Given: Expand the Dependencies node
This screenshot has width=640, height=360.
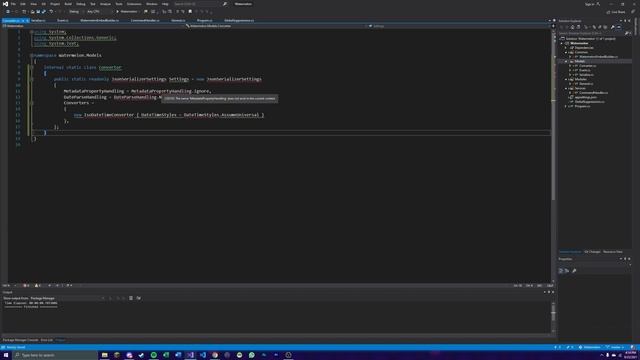Looking at the screenshot, I should (x=566, y=48).
